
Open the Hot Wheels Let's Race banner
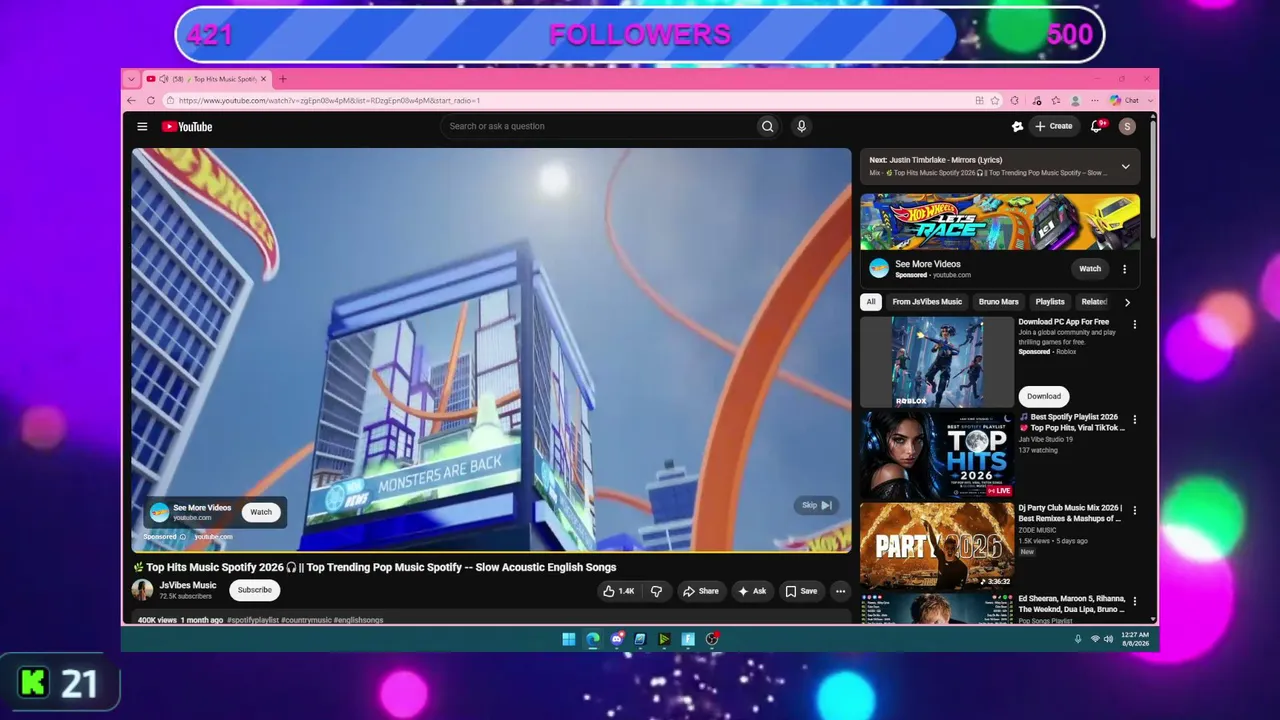(1000, 222)
